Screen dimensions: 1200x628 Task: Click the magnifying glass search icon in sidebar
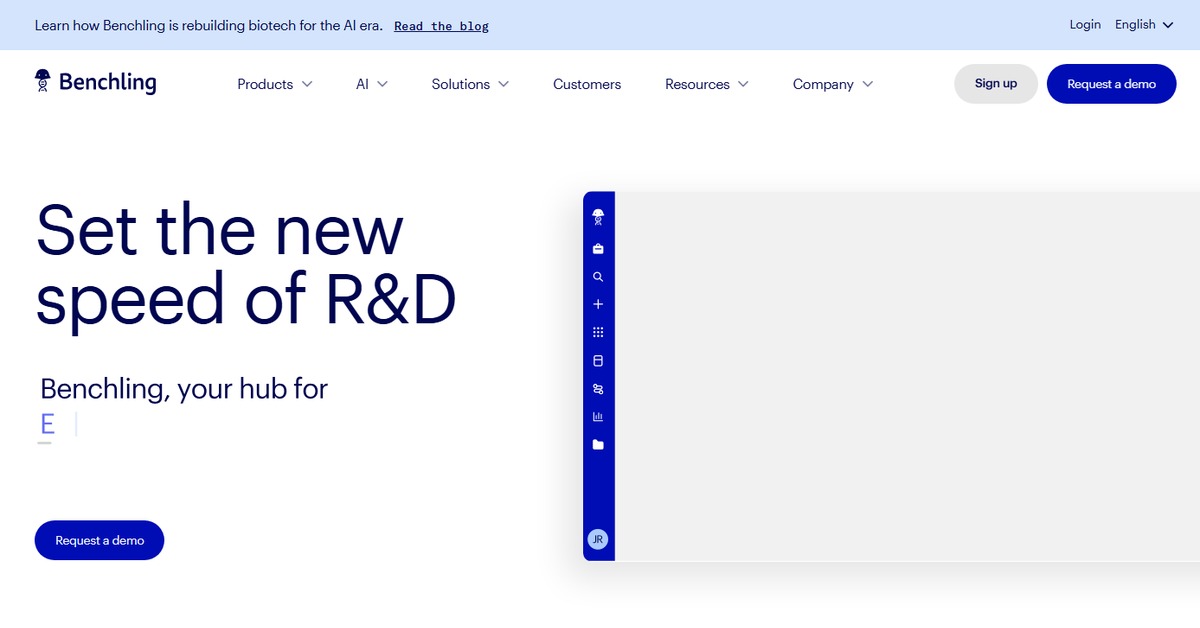click(598, 277)
